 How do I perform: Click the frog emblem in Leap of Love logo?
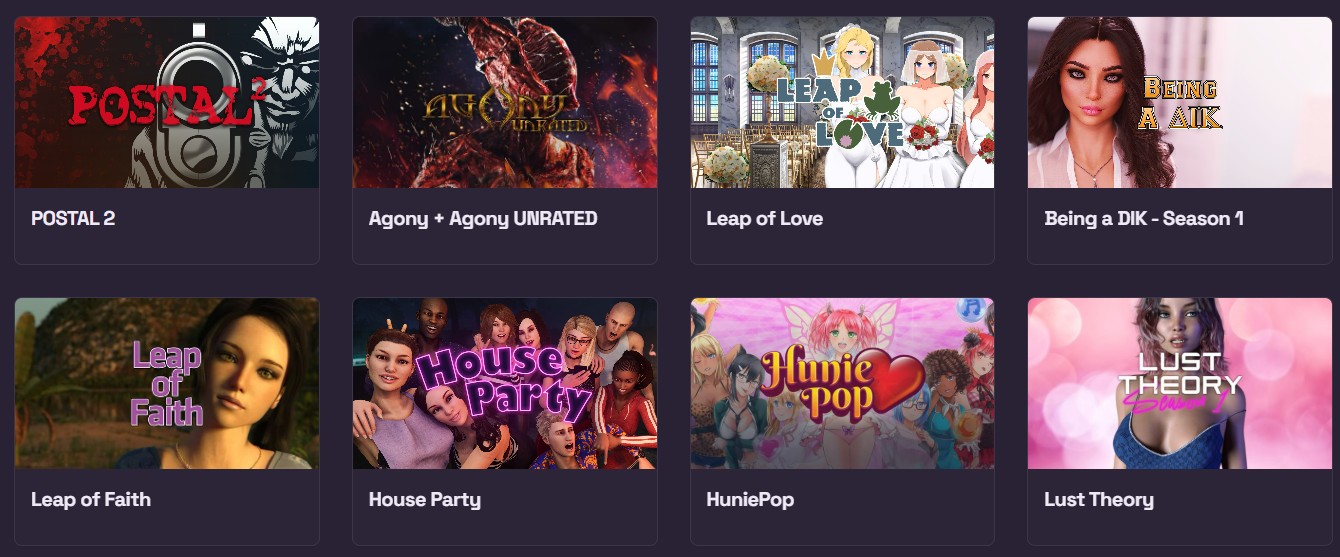coord(882,99)
